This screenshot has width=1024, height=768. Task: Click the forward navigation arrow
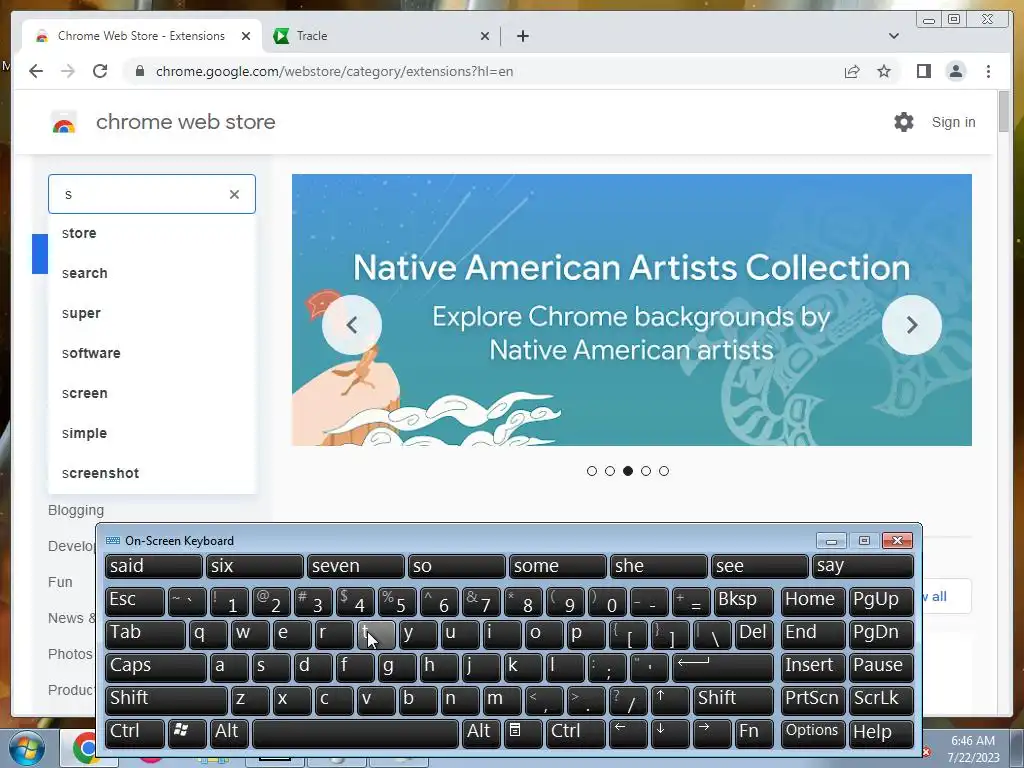pos(68,71)
